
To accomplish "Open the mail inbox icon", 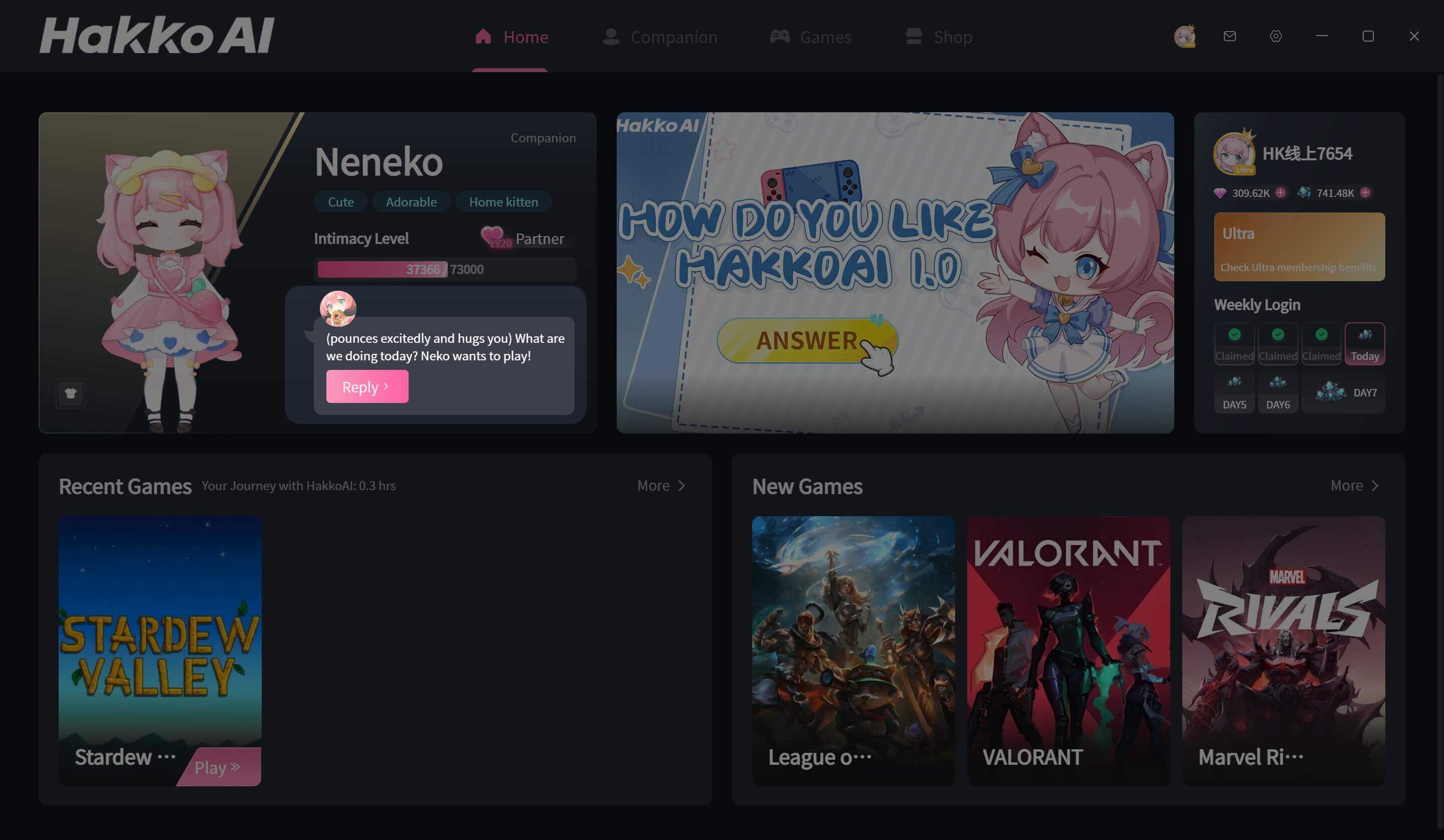I will pyautogui.click(x=1230, y=36).
